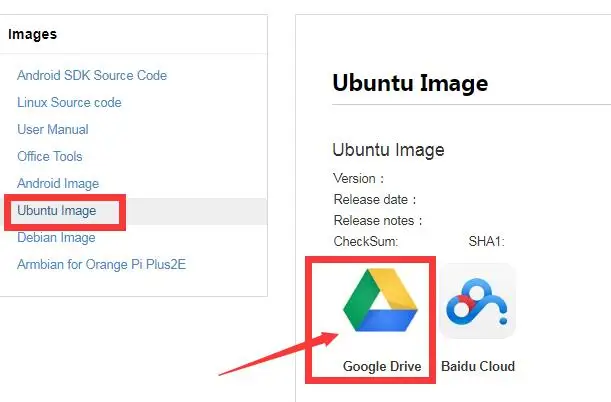
Task: Click the CheckSum label
Action: (x=366, y=242)
